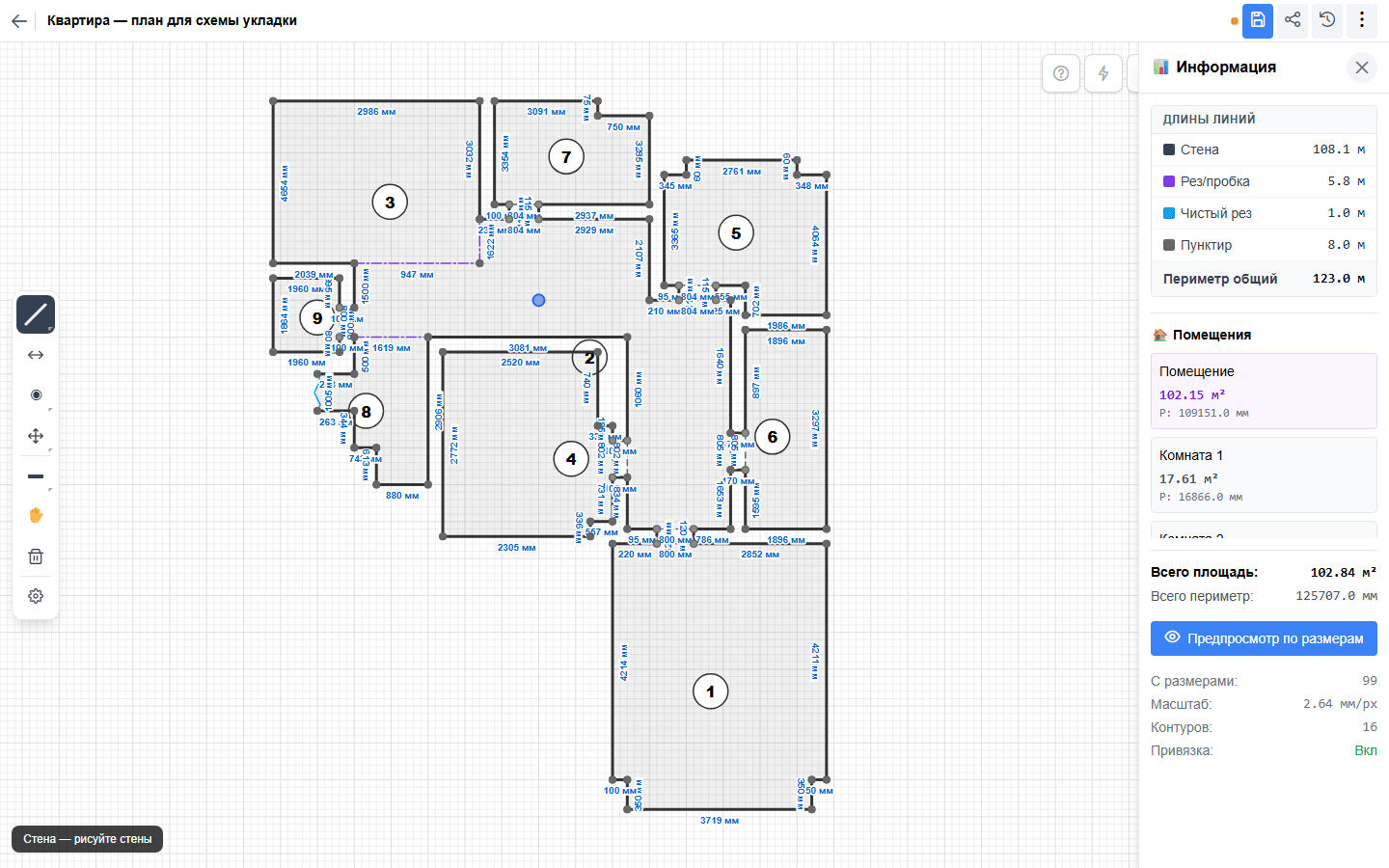Open the three-dot more menu
The height and width of the screenshot is (868, 1389).
pyautogui.click(x=1362, y=20)
